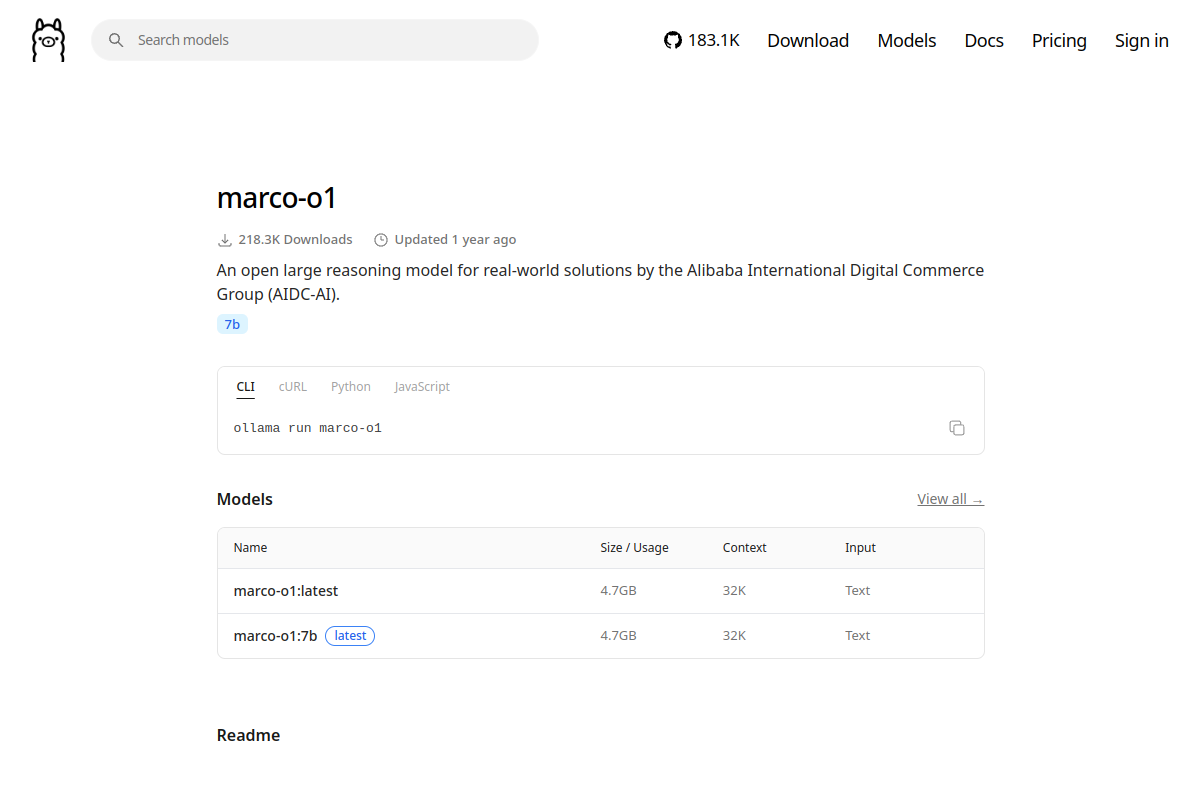Select the CLI tab
The image size is (1200, 800).
pos(246,387)
